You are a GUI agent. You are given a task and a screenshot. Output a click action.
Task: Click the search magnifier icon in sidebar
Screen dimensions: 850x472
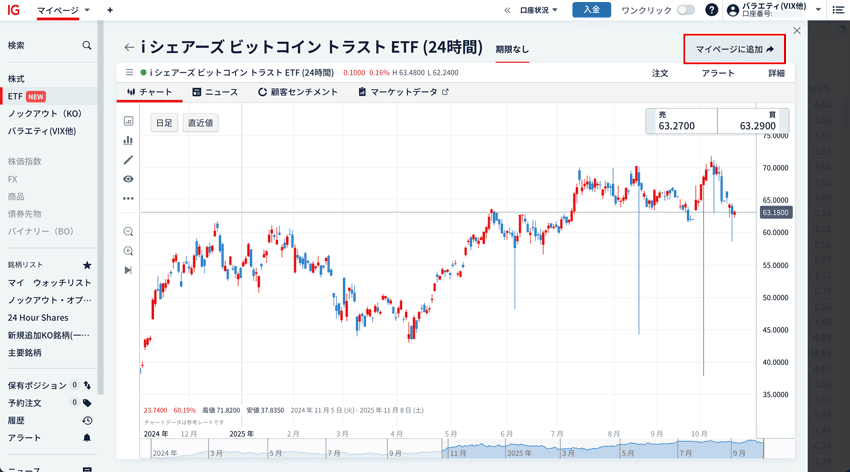coord(87,45)
